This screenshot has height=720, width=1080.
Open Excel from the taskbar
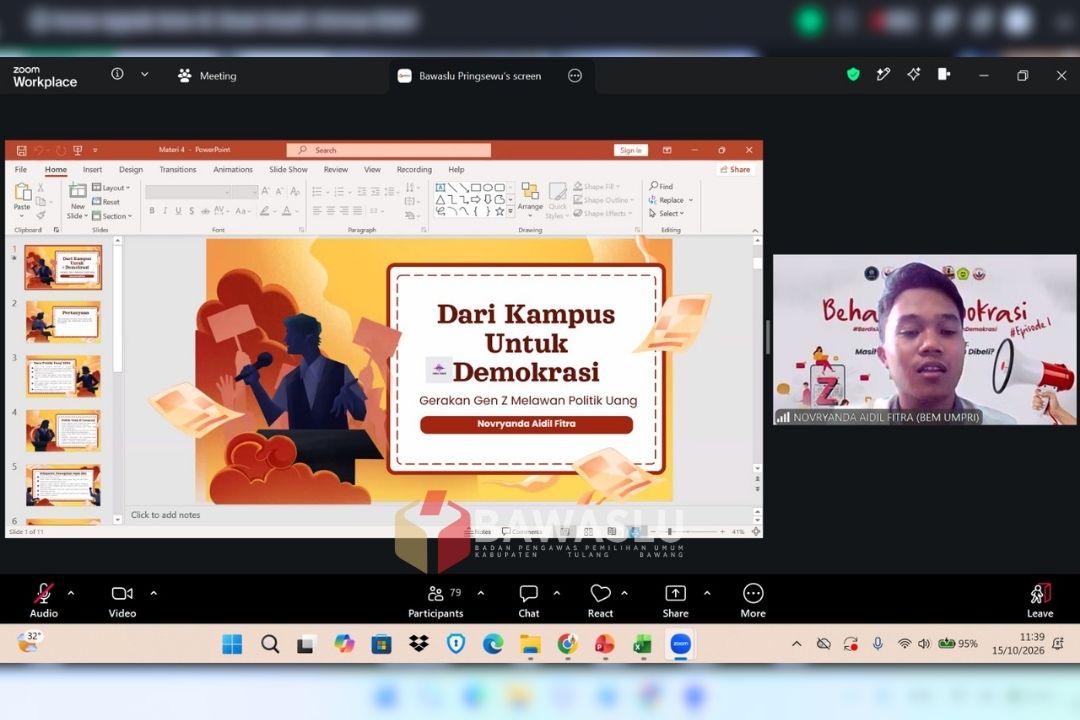tap(642, 644)
